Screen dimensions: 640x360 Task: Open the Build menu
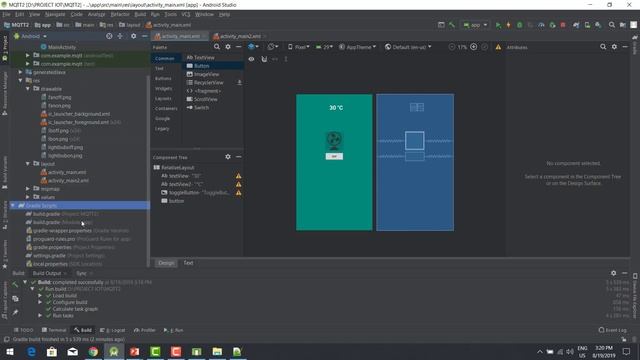[x=140, y=14]
